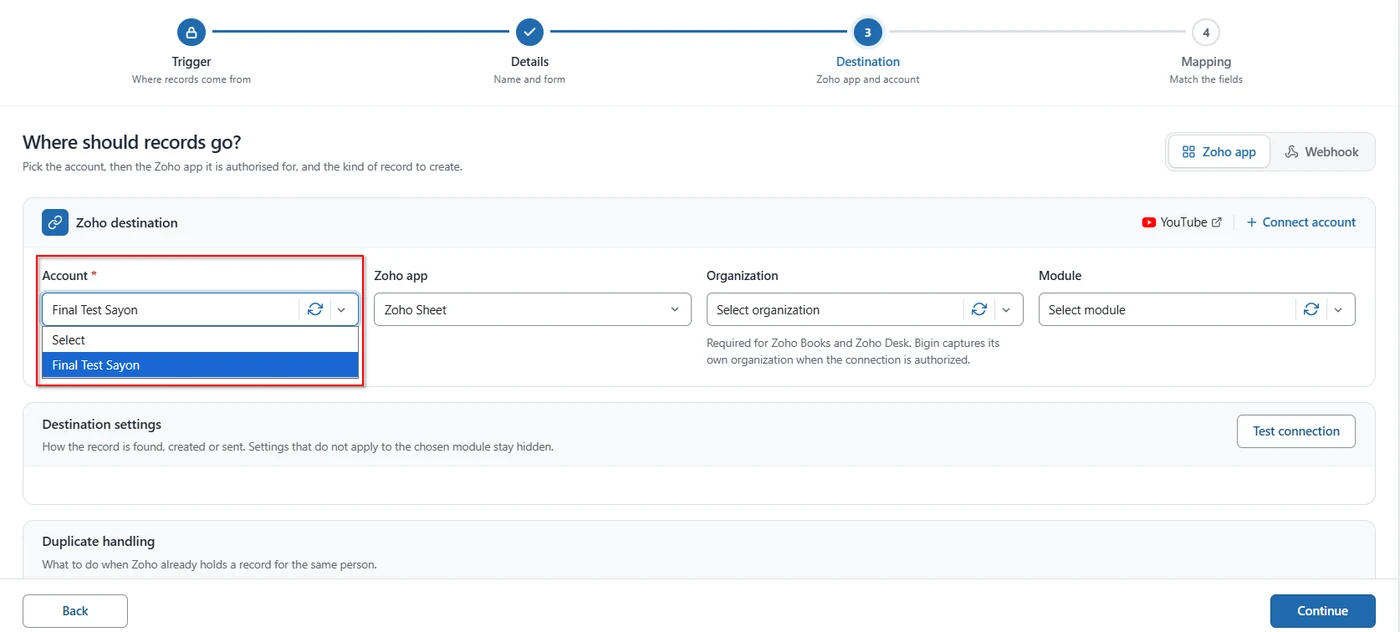Click the 'Required for Zoho Books' helper text

point(853,351)
